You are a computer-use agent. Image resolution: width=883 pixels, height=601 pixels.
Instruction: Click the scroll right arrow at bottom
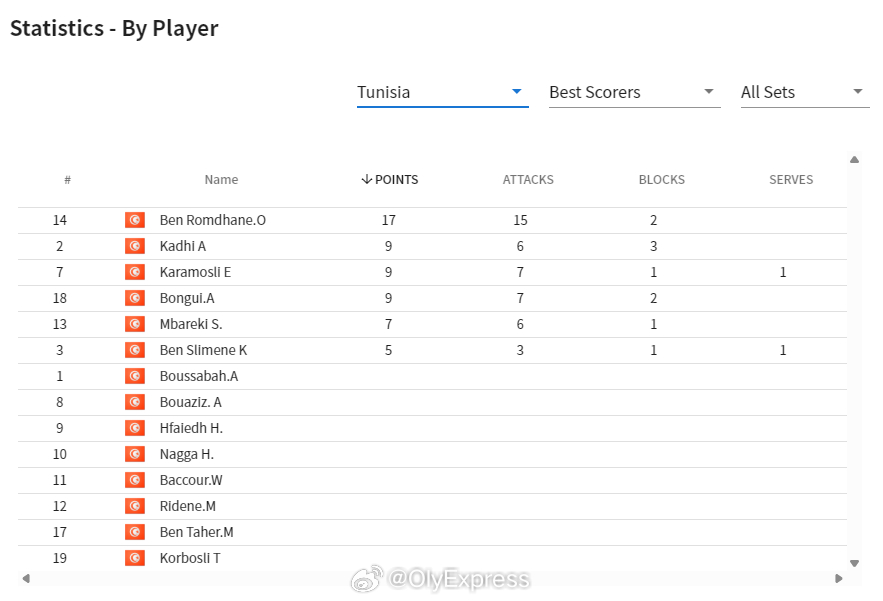[x=839, y=578]
